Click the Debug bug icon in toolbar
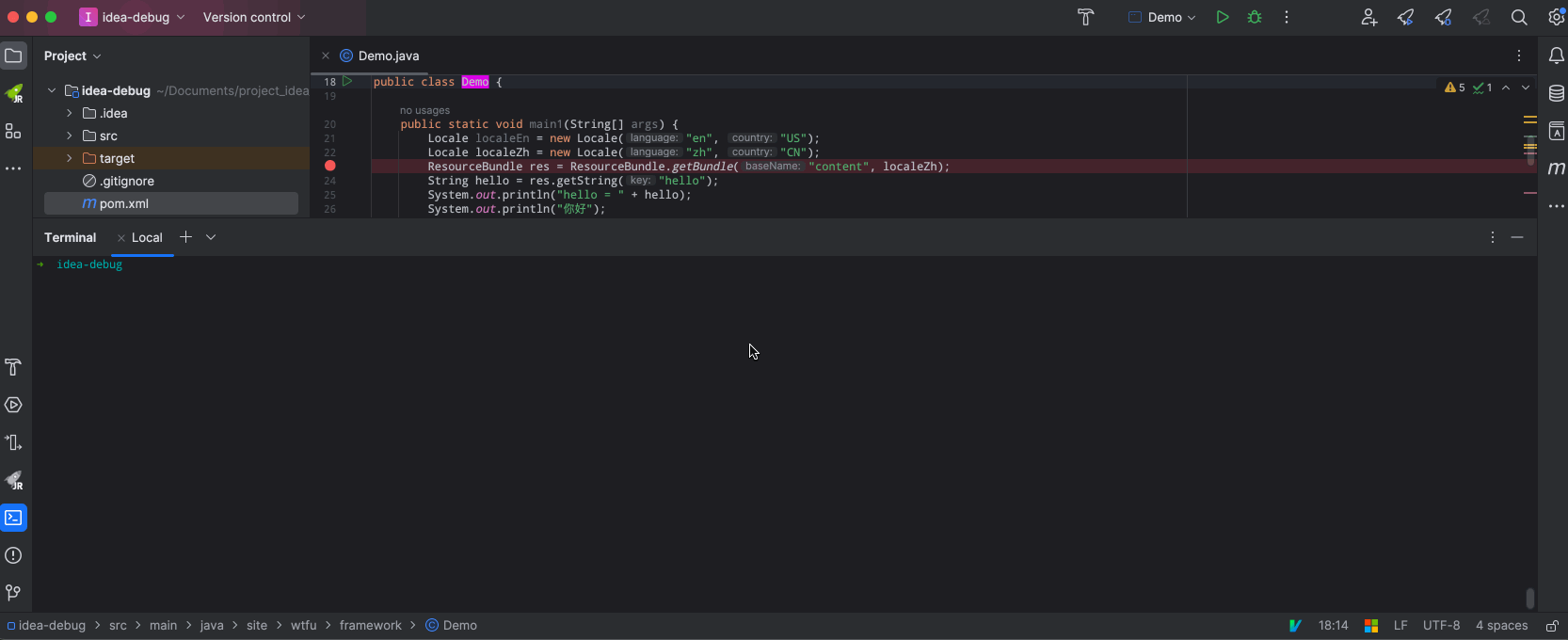 (x=1255, y=17)
